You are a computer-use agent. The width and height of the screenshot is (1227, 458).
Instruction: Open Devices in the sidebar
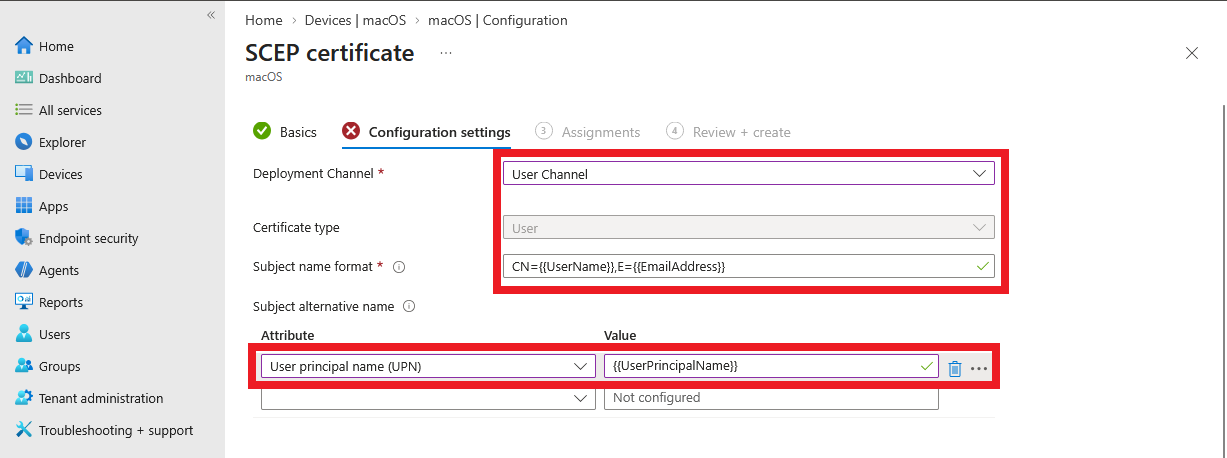pos(61,174)
